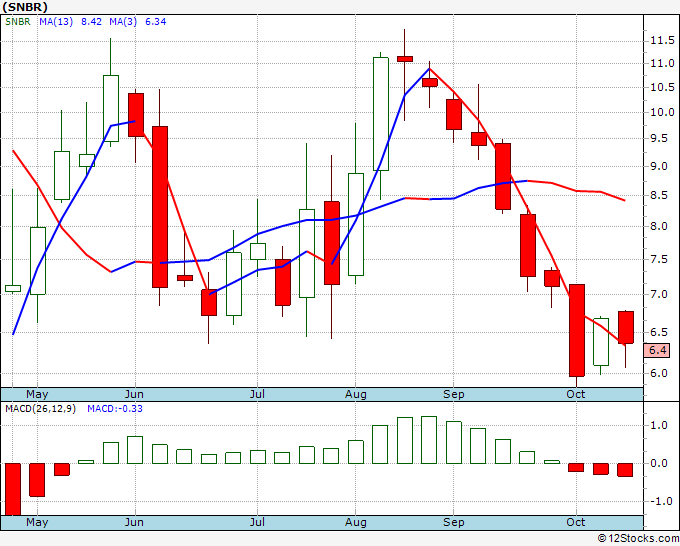
Task: Click the large red candlestick at start of October
Action: click(577, 330)
